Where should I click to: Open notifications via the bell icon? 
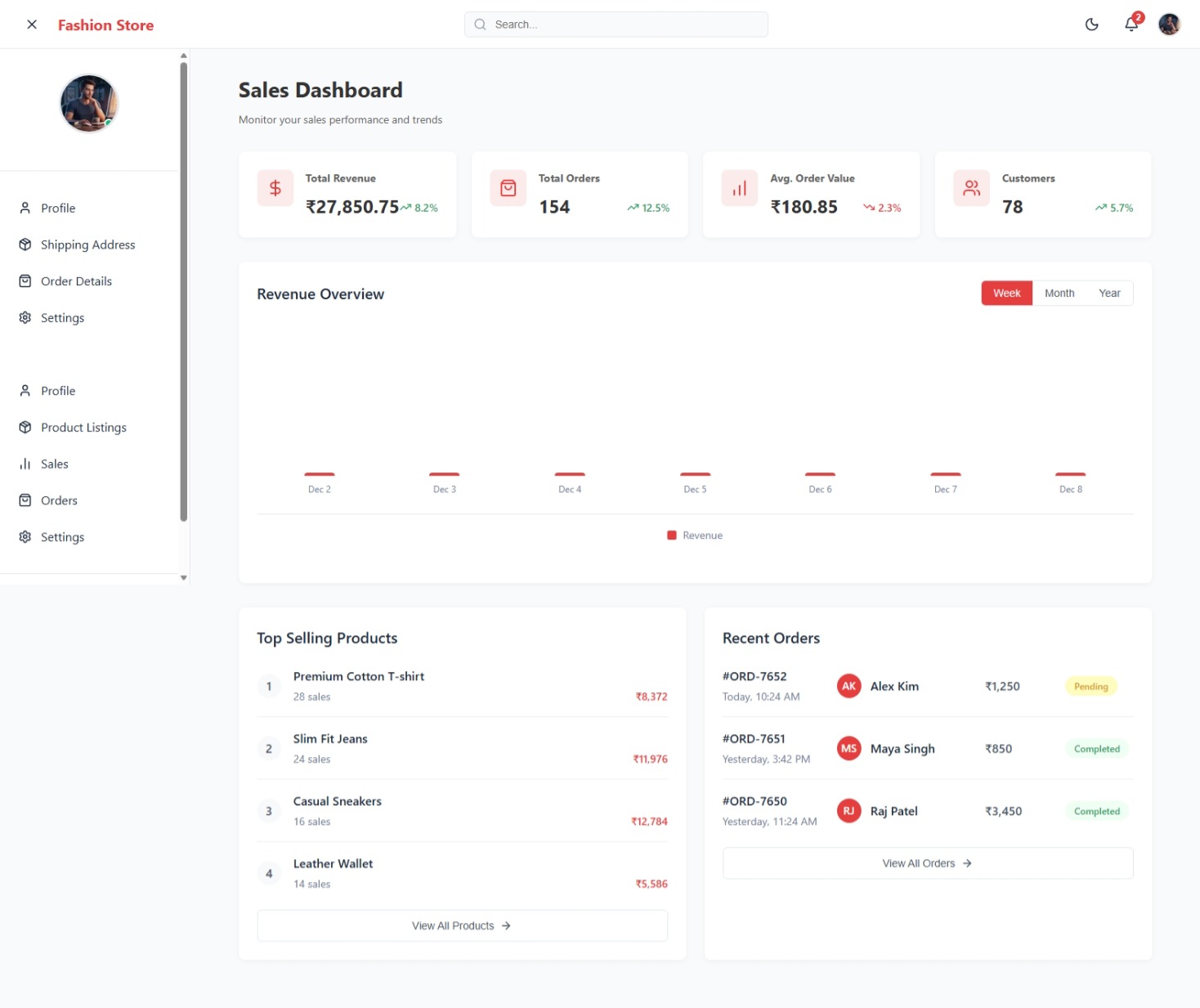click(1131, 24)
